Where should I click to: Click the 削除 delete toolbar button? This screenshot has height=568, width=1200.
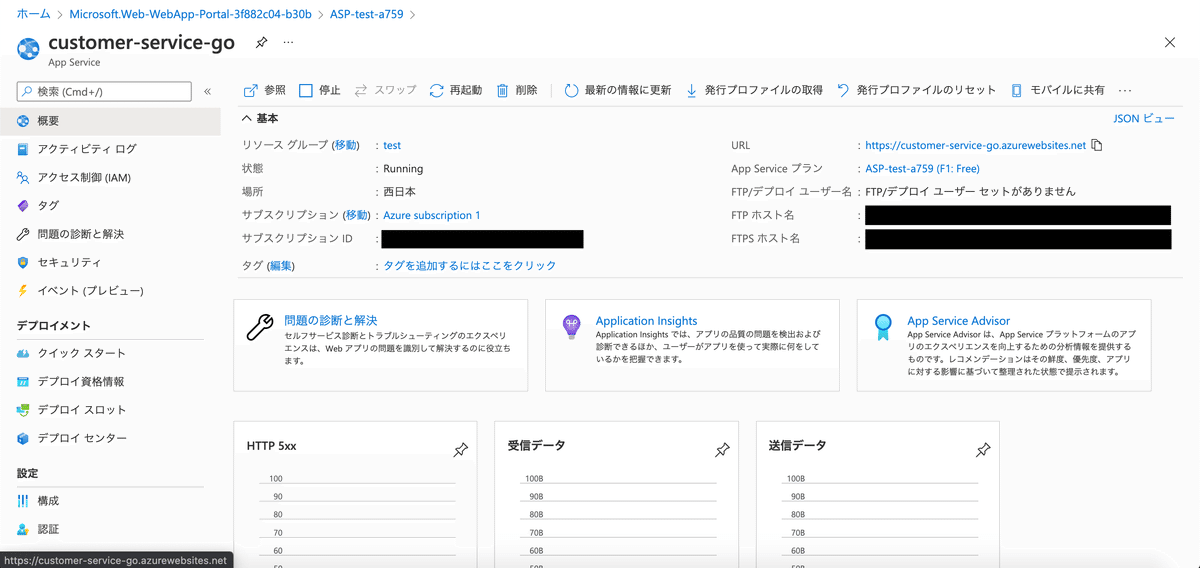tap(517, 90)
